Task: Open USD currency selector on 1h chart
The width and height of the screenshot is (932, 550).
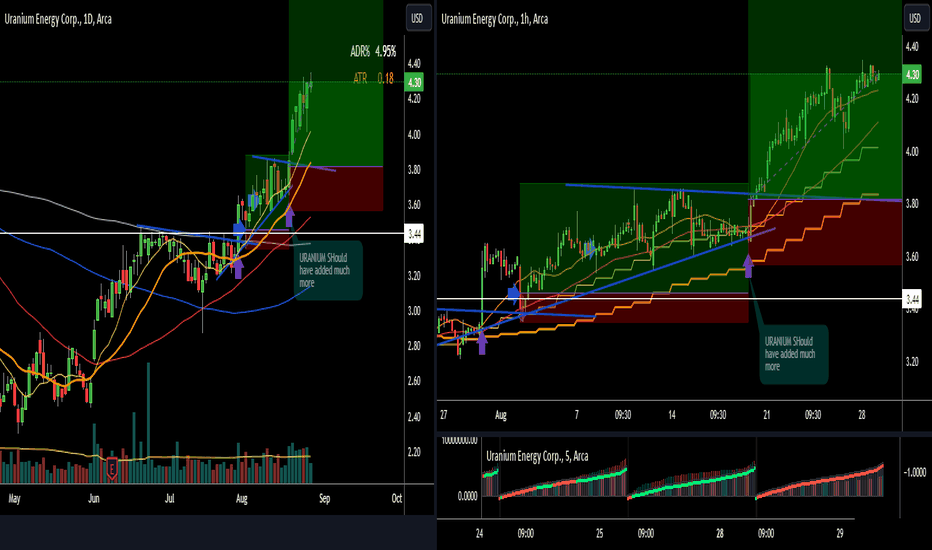Action: [915, 18]
